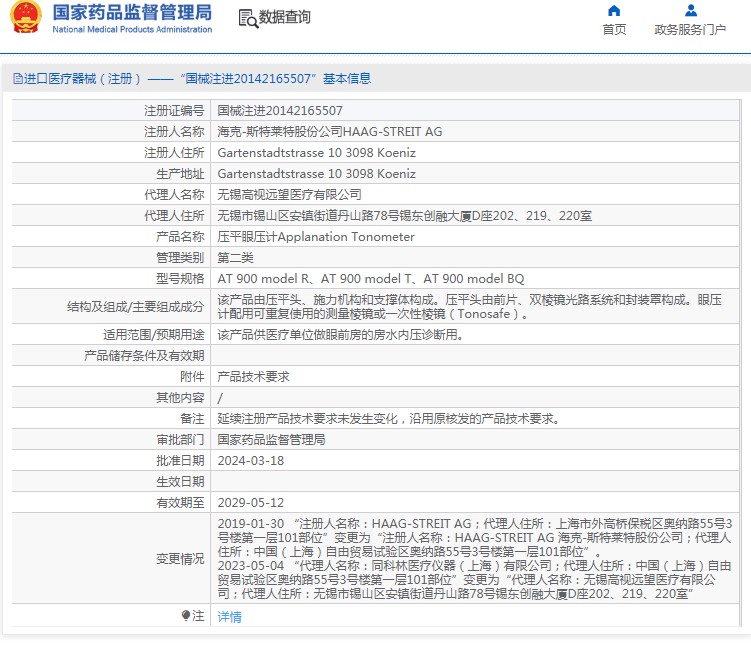Click 国家药品监督管理局 site title
This screenshot has width=751, height=646.
[x=132, y=12]
